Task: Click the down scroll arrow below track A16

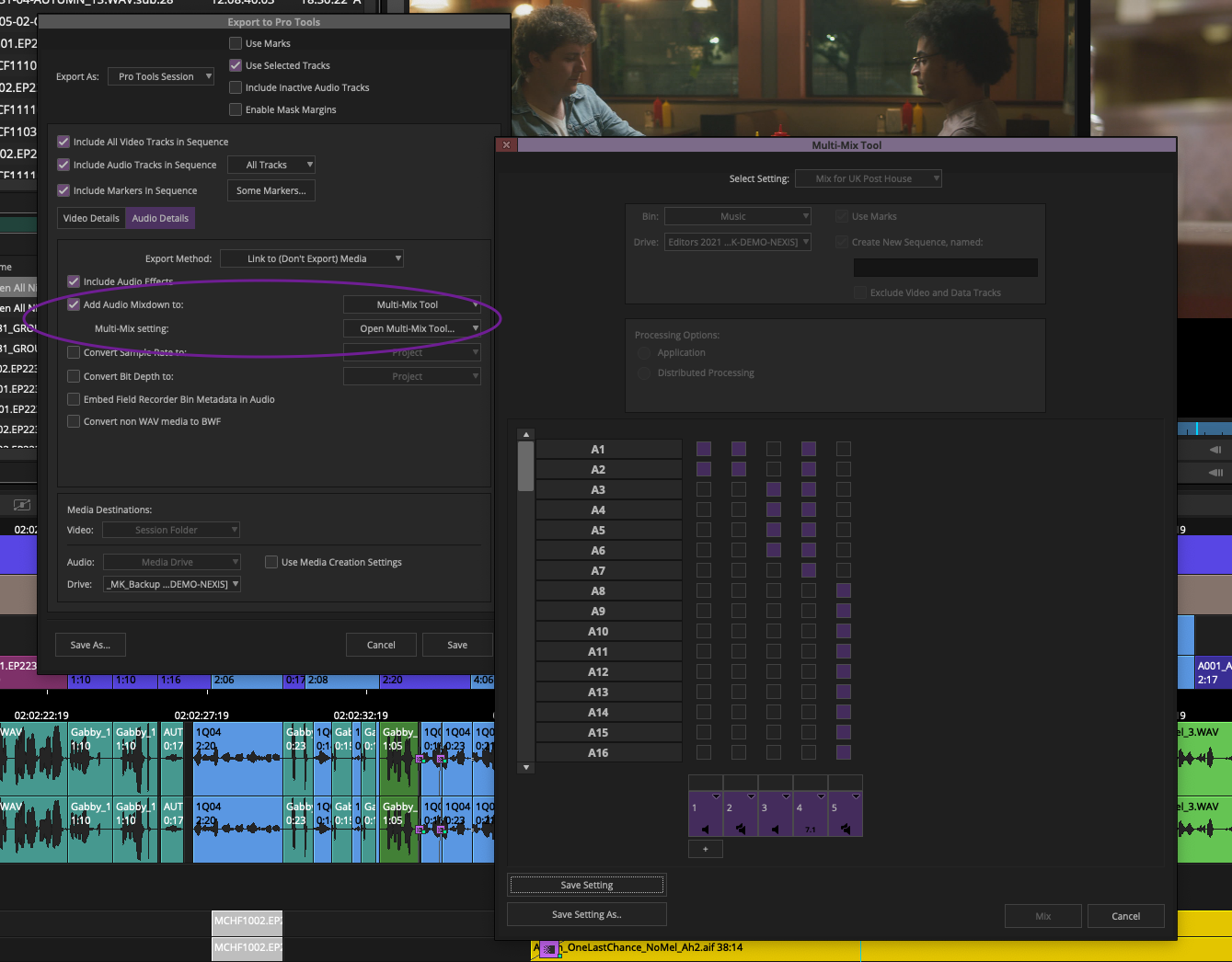Action: click(525, 767)
